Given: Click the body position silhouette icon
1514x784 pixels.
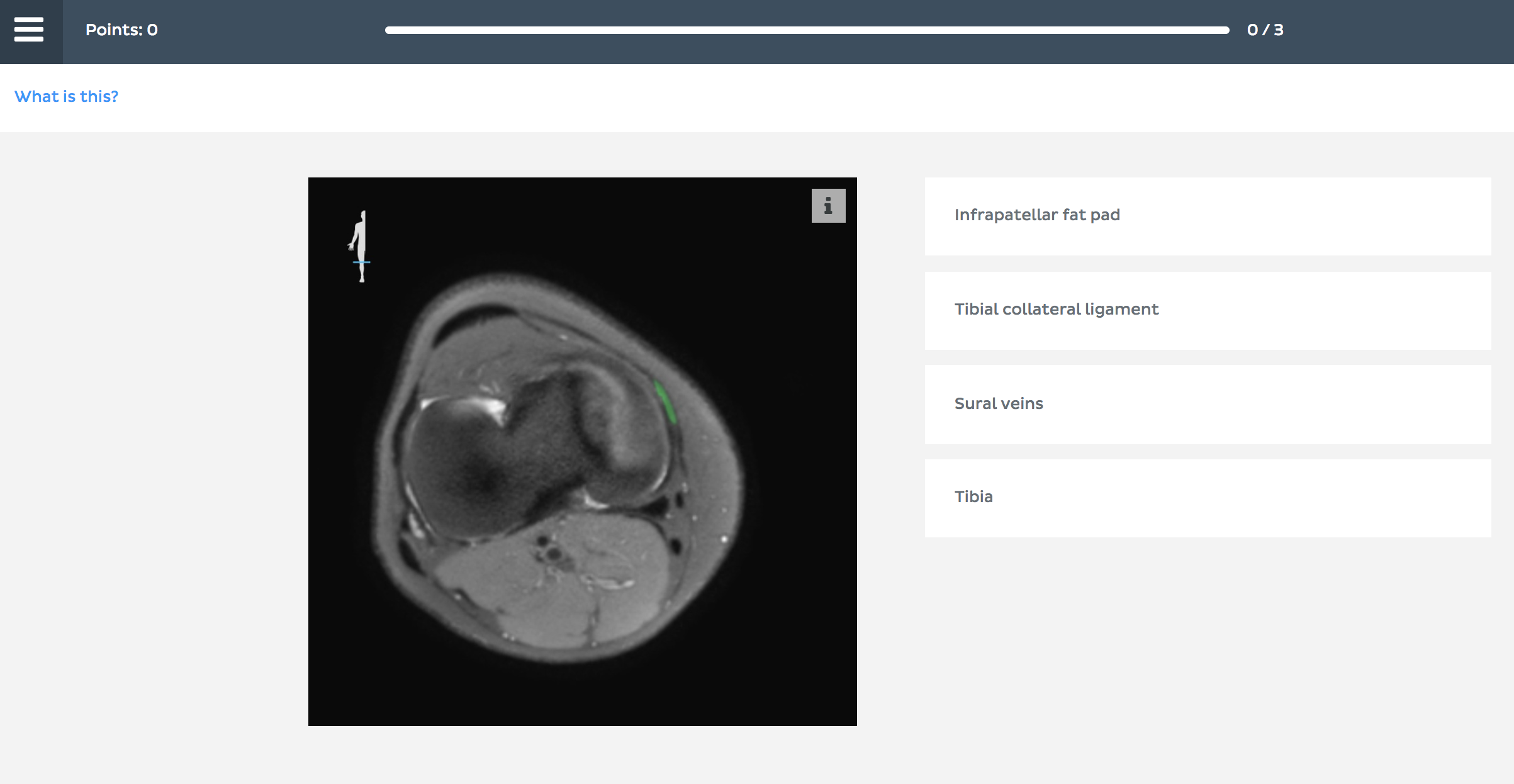Looking at the screenshot, I should click(x=361, y=246).
